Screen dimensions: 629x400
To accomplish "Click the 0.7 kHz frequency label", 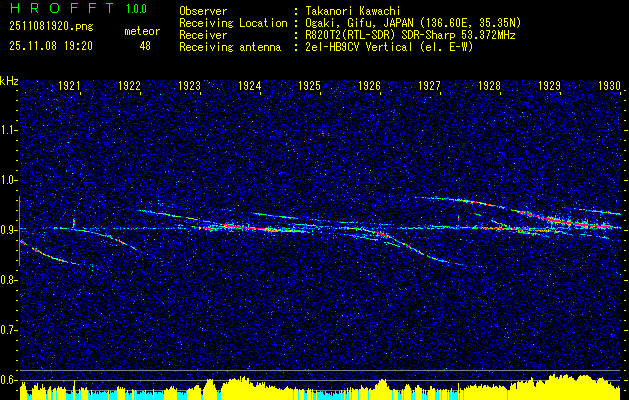I will click(8, 330).
